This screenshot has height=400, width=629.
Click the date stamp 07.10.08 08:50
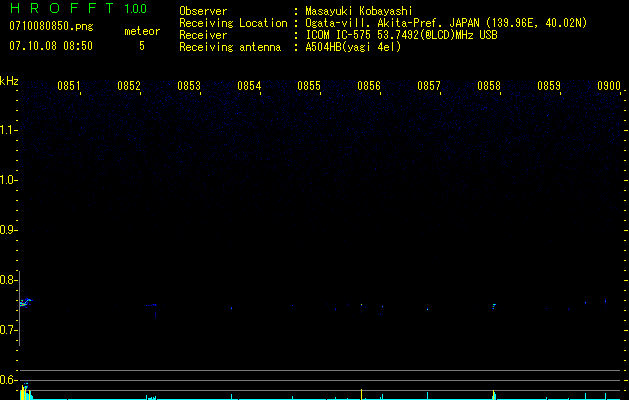click(x=51, y=46)
